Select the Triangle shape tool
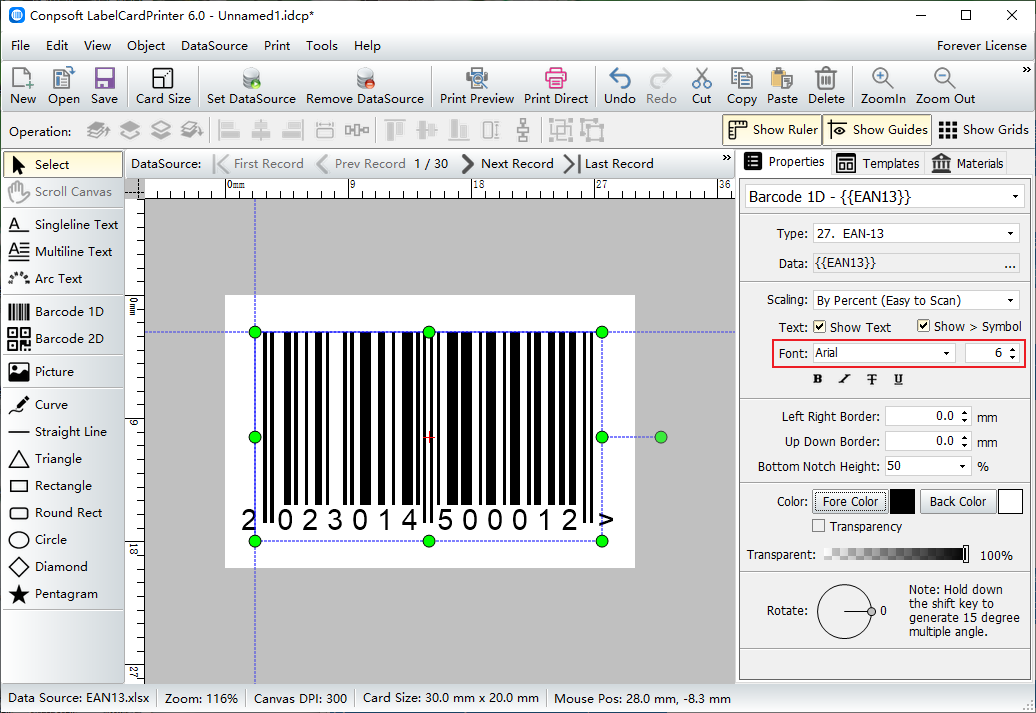 (63, 459)
